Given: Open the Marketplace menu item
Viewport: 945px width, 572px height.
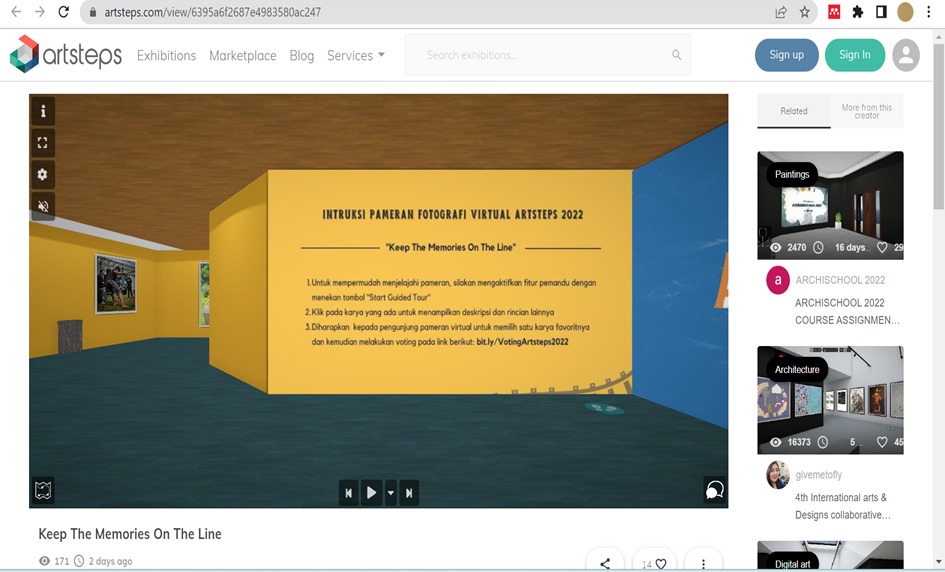Looking at the screenshot, I should tap(242, 56).
